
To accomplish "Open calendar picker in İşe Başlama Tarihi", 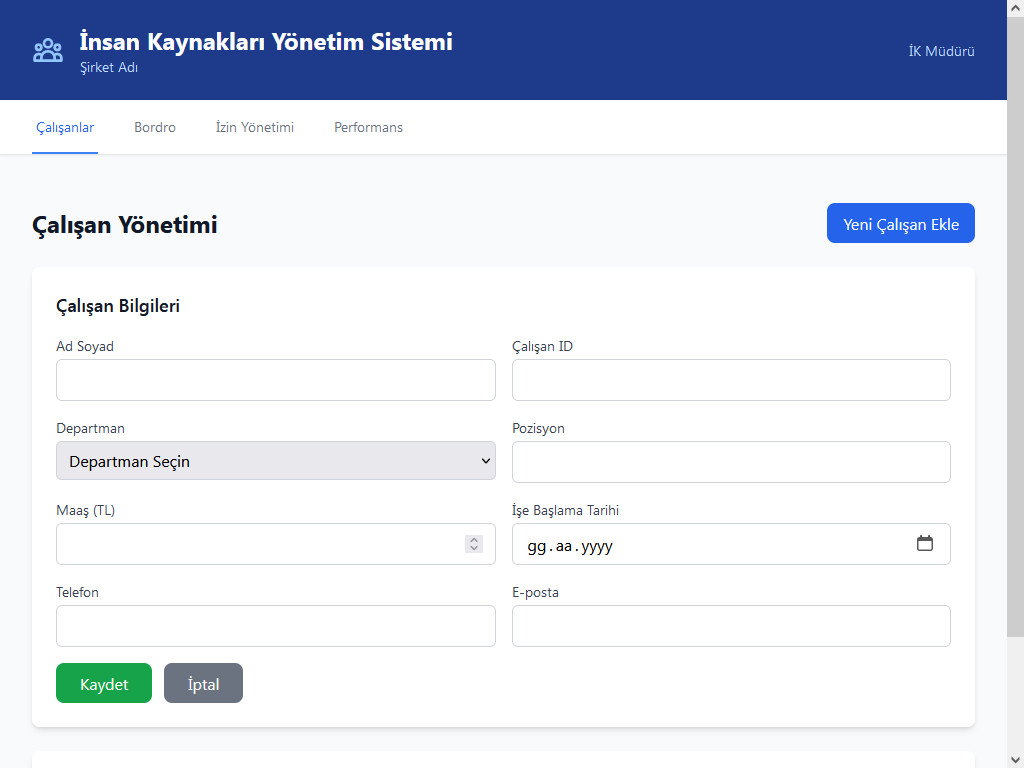I will pyautogui.click(x=924, y=544).
